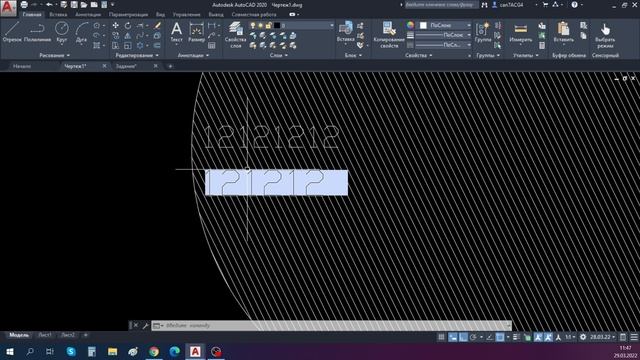
Task: Activate the Rotate tool icon
Action: click(x=128, y=25)
